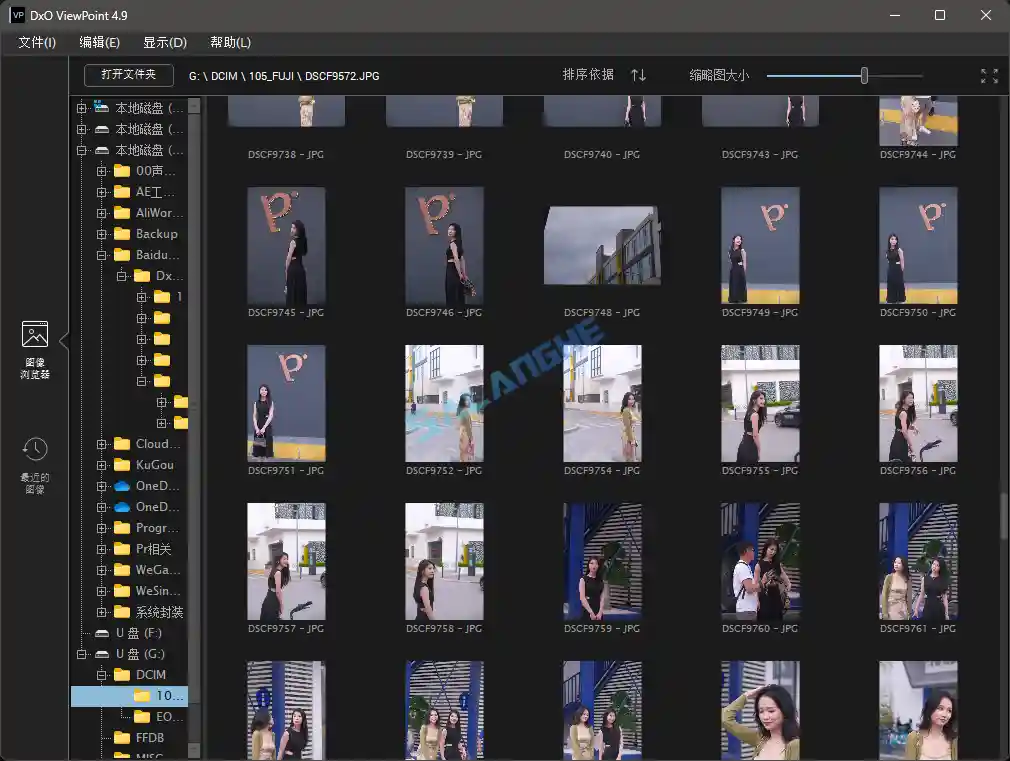The image size is (1010, 761).
Task: Open the 显示 menu
Action: point(164,42)
